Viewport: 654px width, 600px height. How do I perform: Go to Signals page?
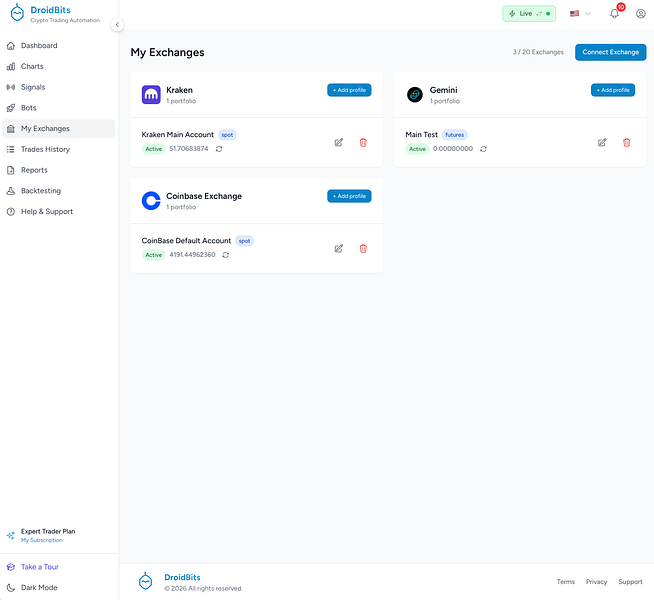[x=58, y=87]
